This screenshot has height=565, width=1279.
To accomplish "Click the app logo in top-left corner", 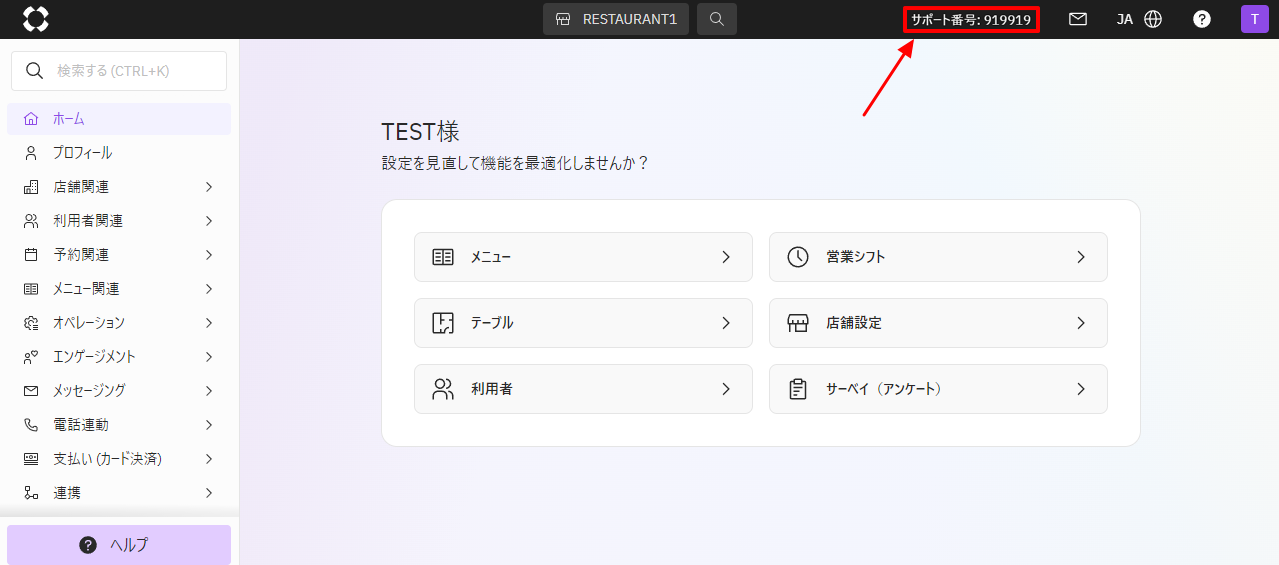I will (x=35, y=19).
